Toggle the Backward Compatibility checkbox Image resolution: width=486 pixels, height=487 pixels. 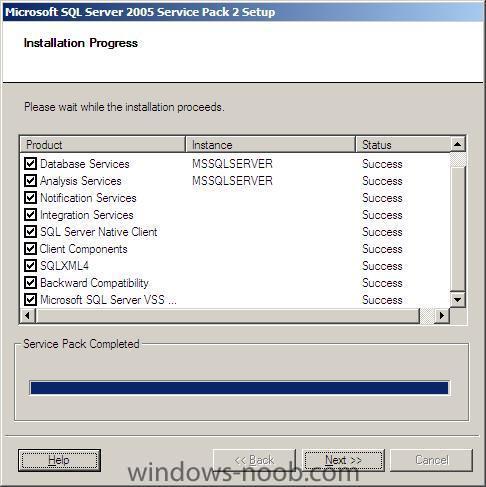click(x=30, y=283)
